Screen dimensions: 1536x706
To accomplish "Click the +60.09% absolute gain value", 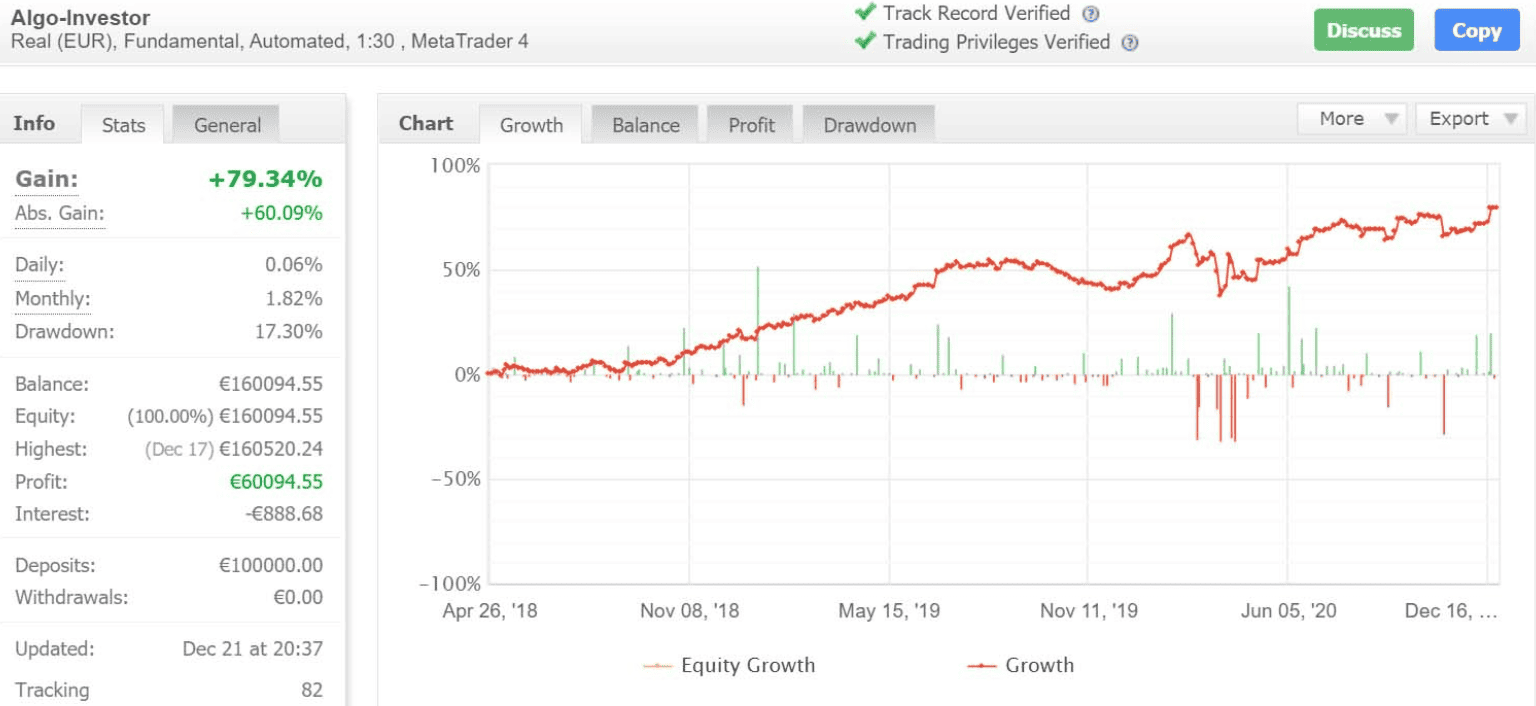I will point(281,213).
